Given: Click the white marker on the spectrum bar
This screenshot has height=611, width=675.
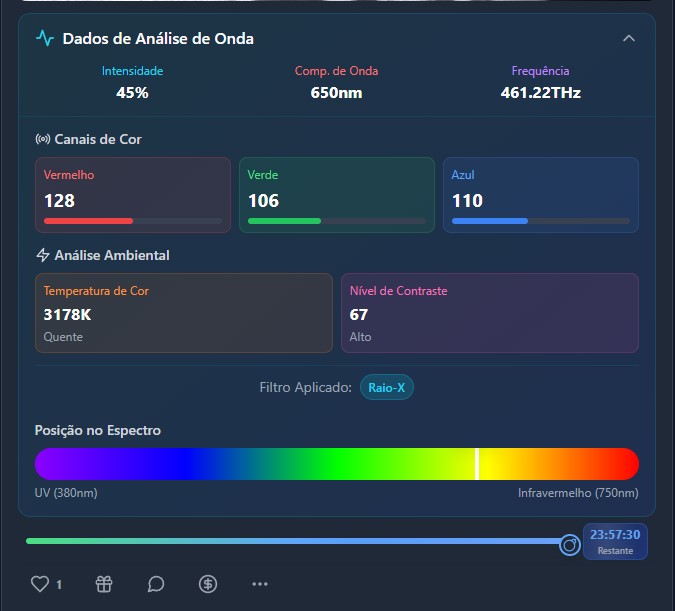Looking at the screenshot, I should [x=477, y=464].
